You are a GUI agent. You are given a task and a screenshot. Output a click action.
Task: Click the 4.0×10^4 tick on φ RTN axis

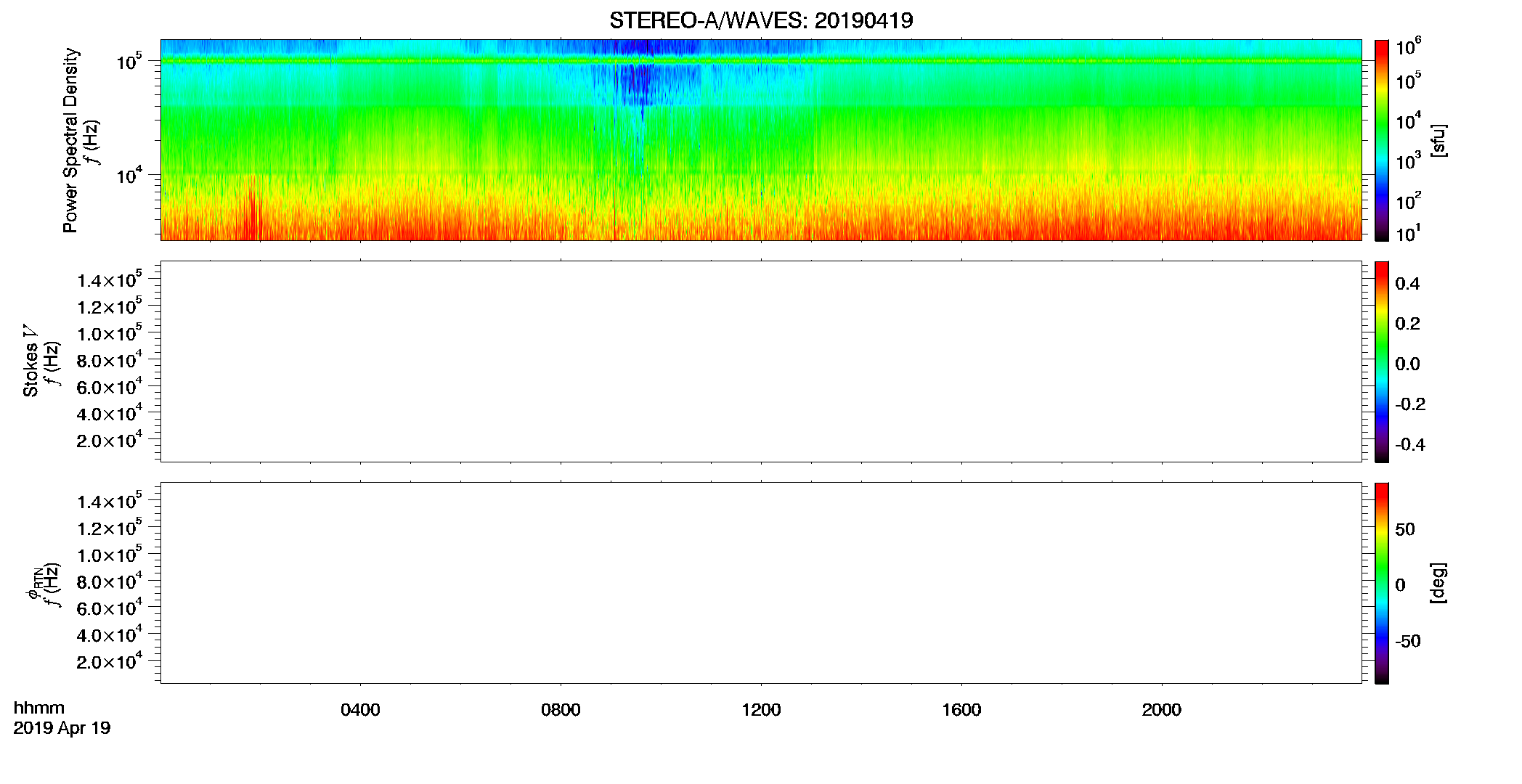pos(109,634)
